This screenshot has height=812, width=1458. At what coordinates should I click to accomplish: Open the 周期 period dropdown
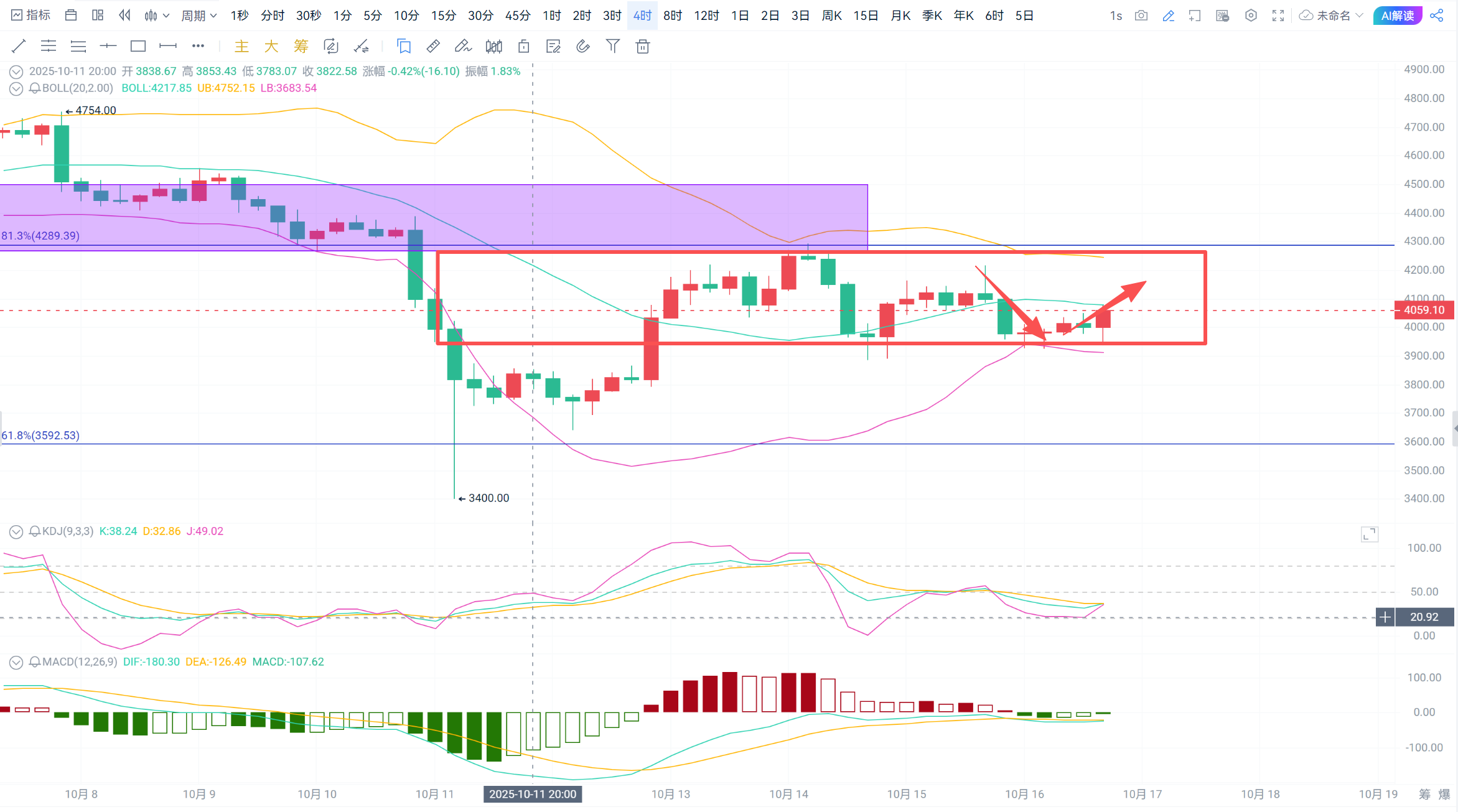[x=199, y=16]
